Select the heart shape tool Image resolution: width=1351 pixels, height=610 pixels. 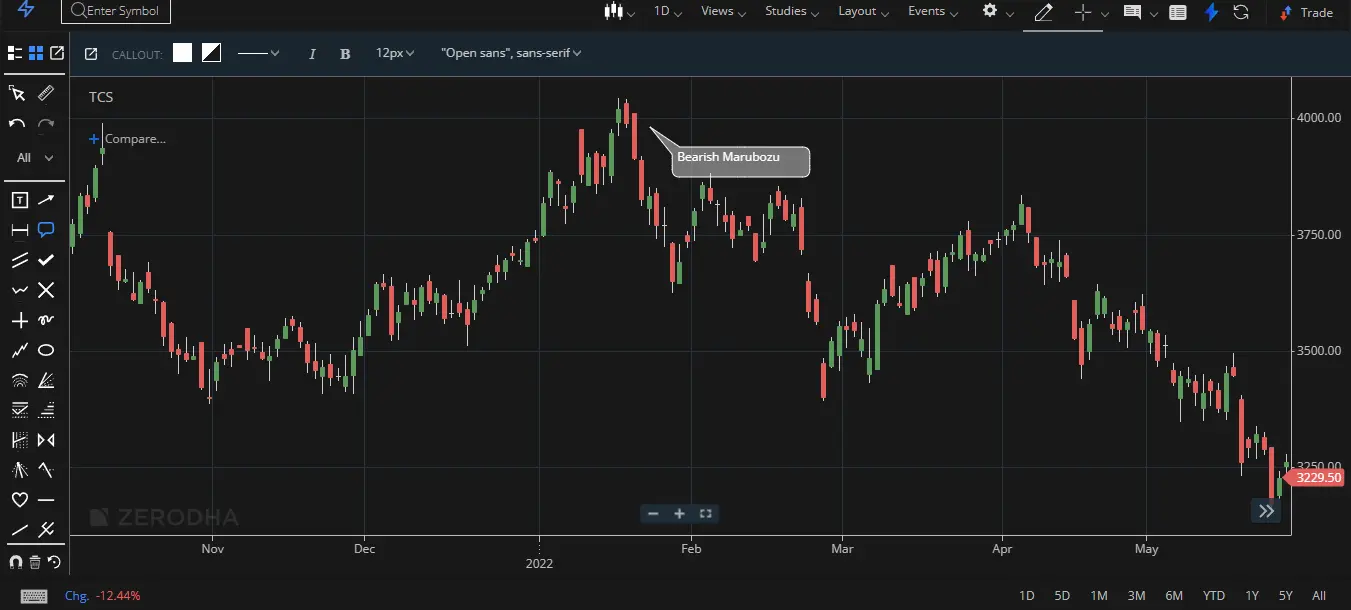[x=19, y=500]
